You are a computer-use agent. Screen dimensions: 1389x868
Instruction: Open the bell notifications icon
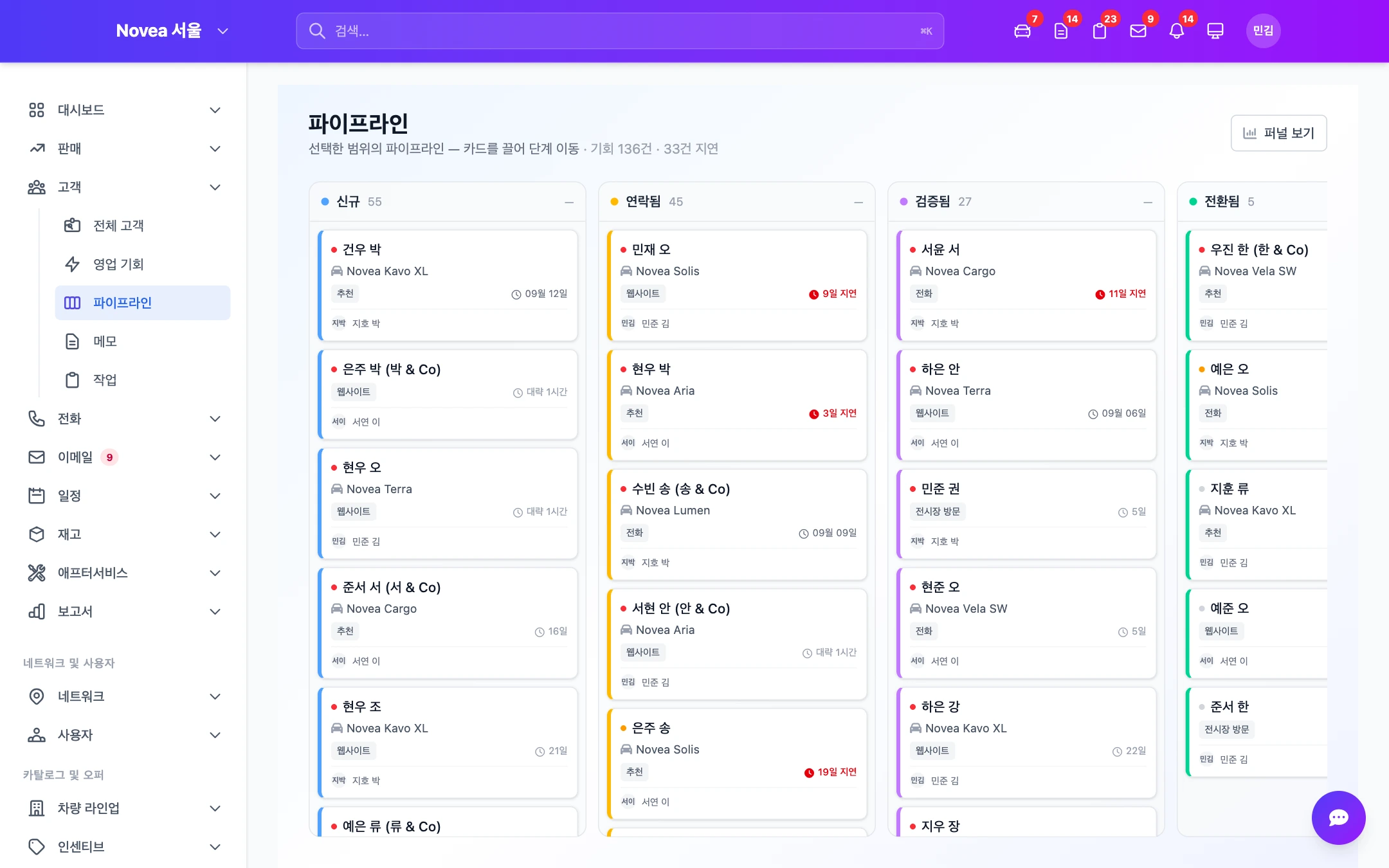tap(1177, 31)
